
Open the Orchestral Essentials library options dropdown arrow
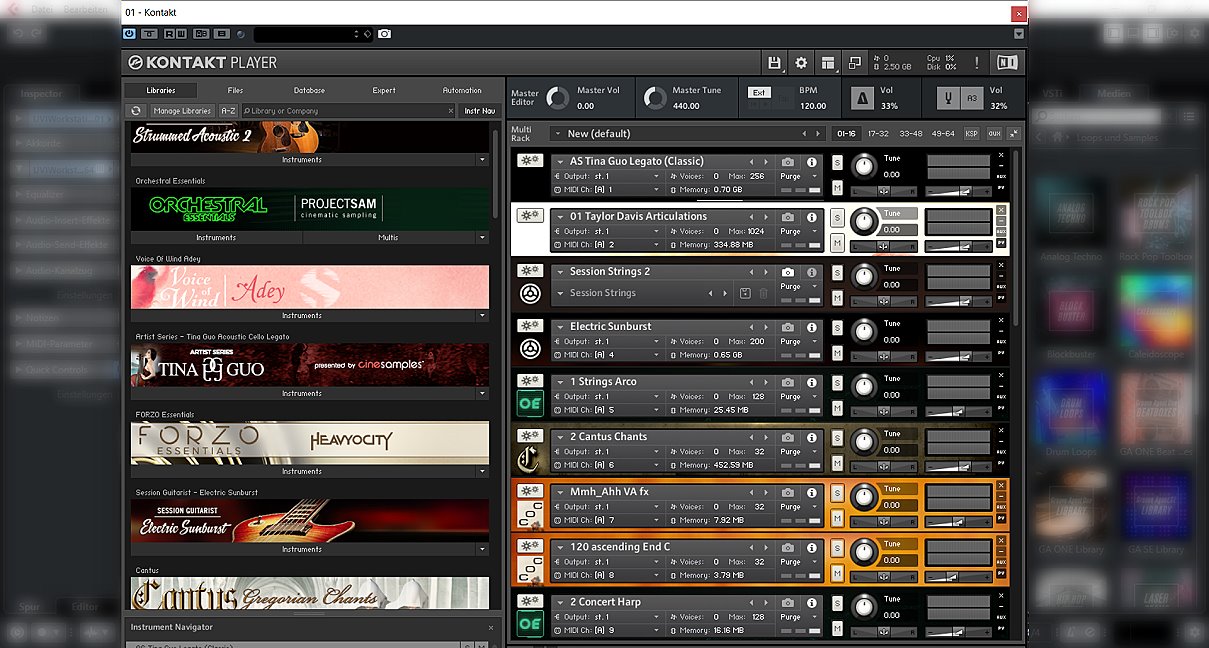[x=482, y=238]
